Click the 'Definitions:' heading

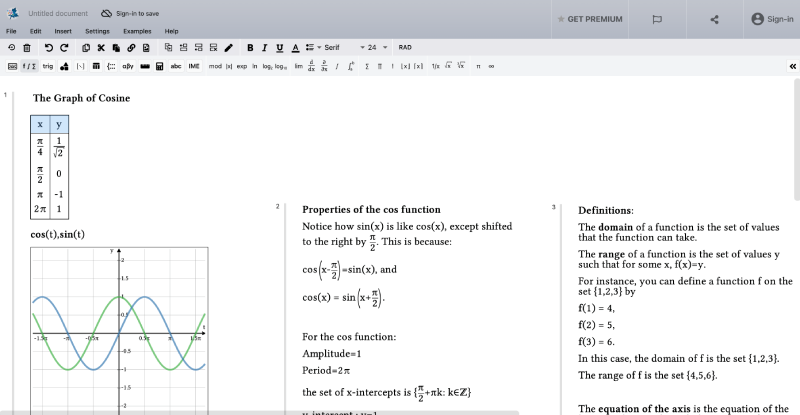606,210
